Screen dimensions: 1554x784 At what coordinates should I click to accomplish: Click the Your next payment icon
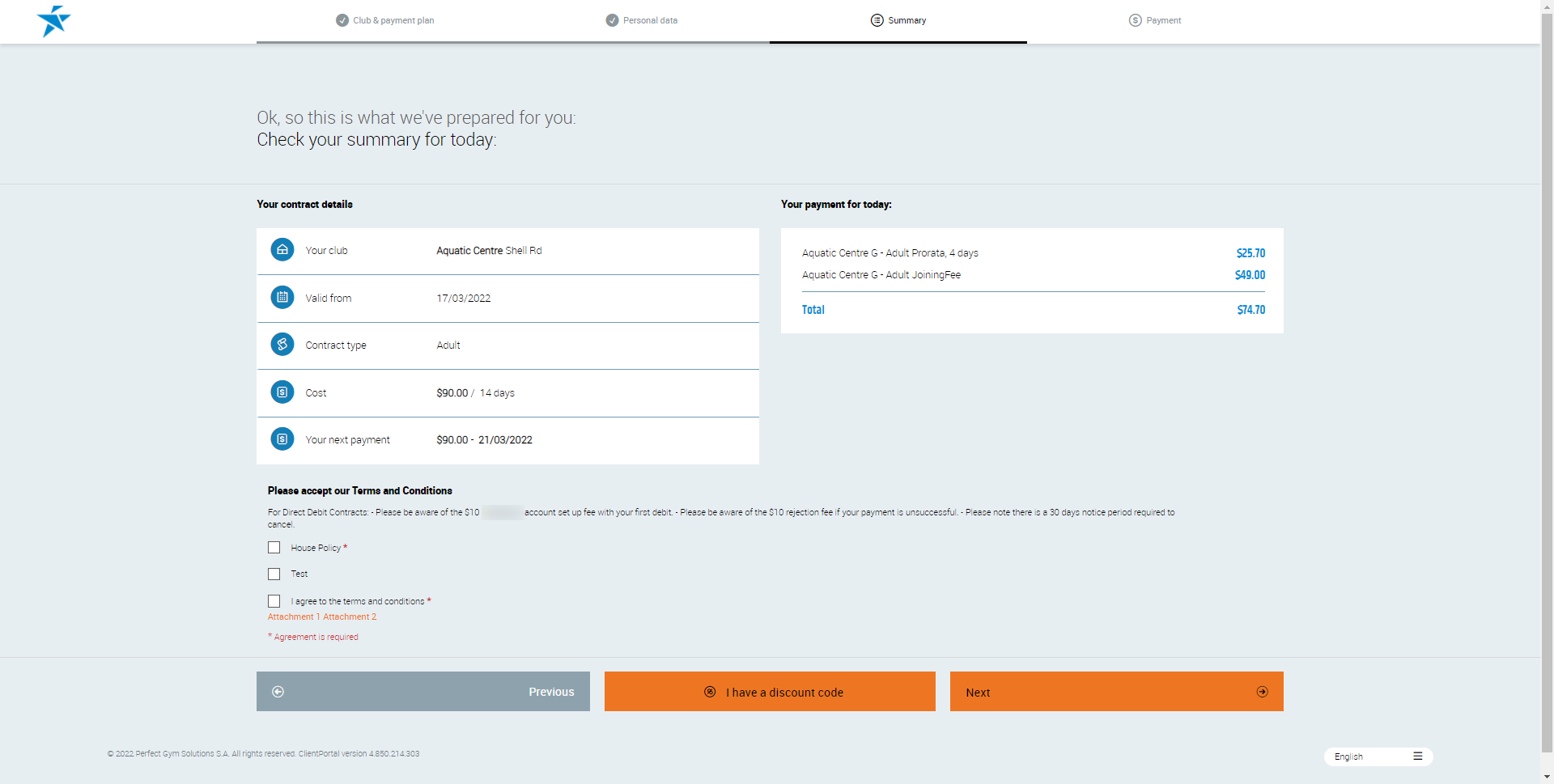pos(282,439)
